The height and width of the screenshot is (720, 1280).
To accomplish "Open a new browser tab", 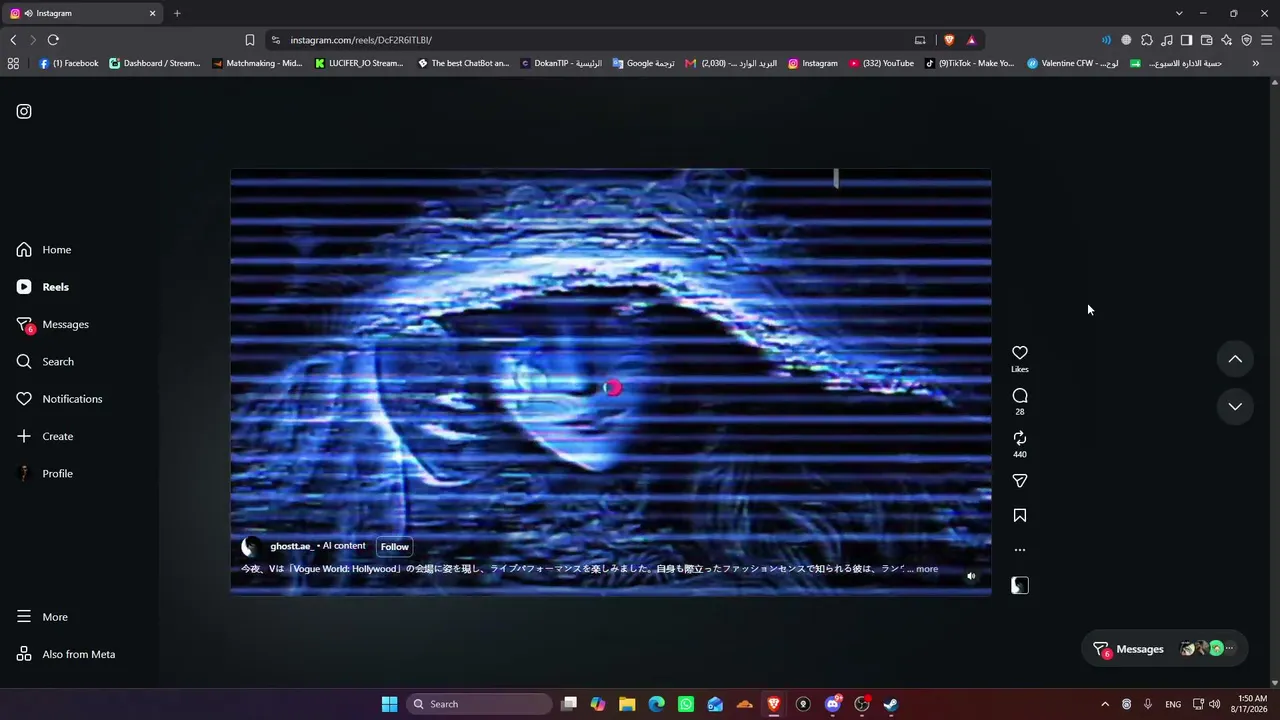I will tap(177, 13).
